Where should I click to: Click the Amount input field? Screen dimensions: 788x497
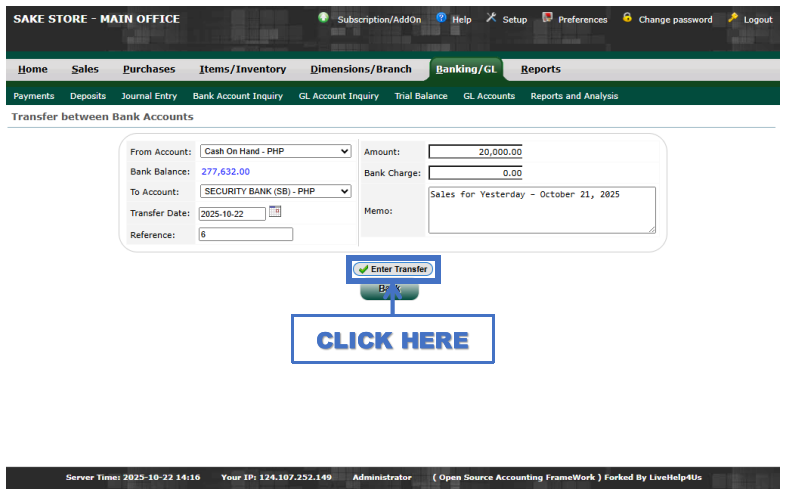point(475,152)
